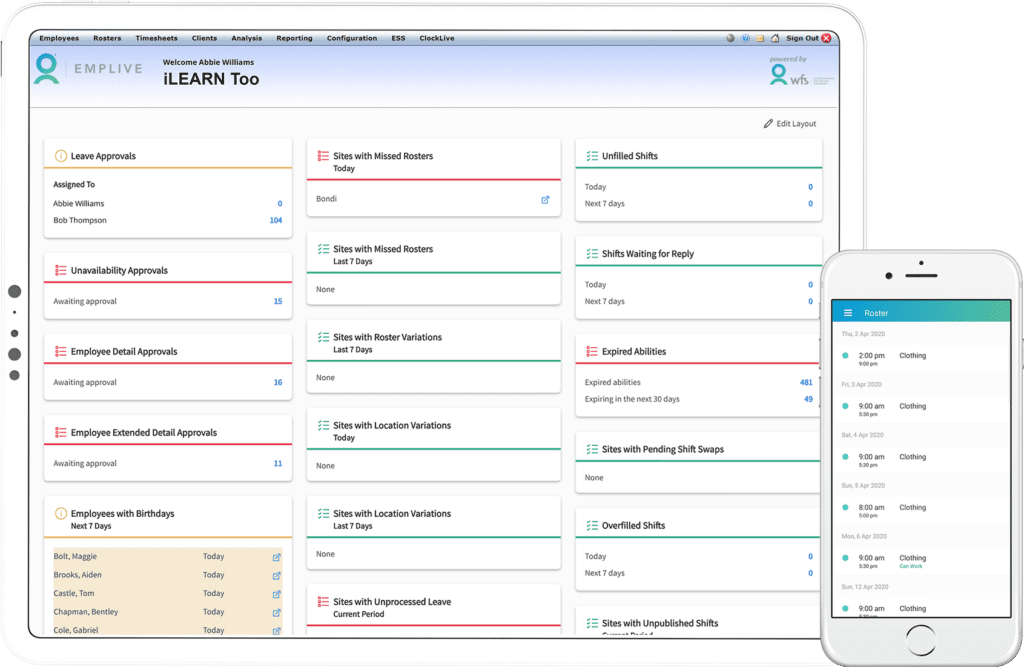Viewport: 1024px width, 667px height.
Task: Click the Leave Approvals info icon
Action: click(61, 155)
